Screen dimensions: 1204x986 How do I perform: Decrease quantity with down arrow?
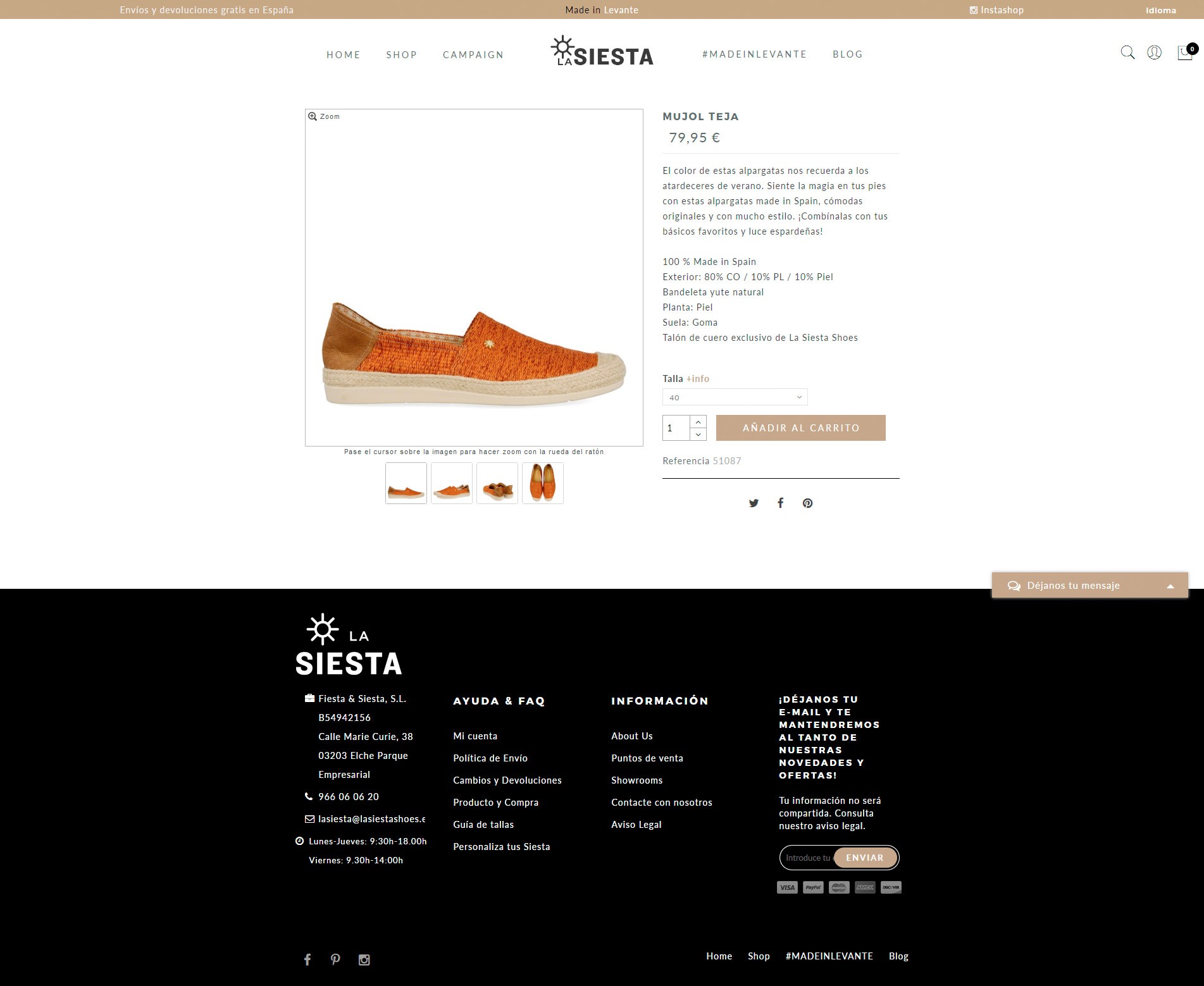[x=698, y=434]
